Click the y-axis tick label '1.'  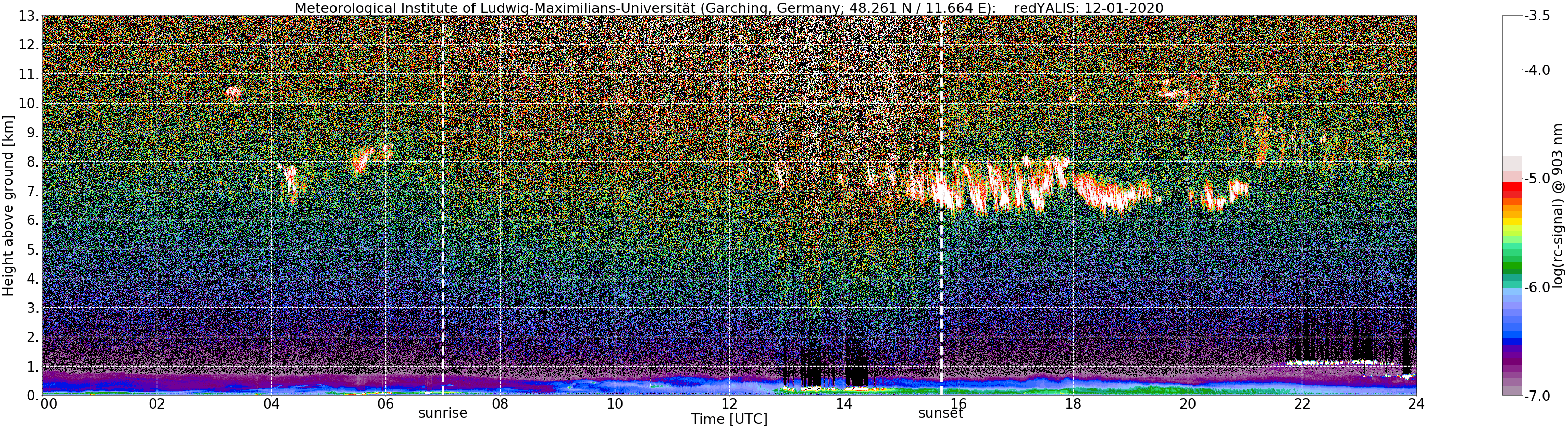coord(32,367)
